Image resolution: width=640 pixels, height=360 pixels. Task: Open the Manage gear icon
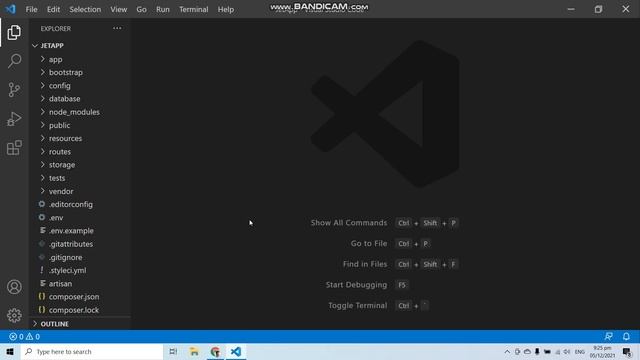click(x=14, y=315)
